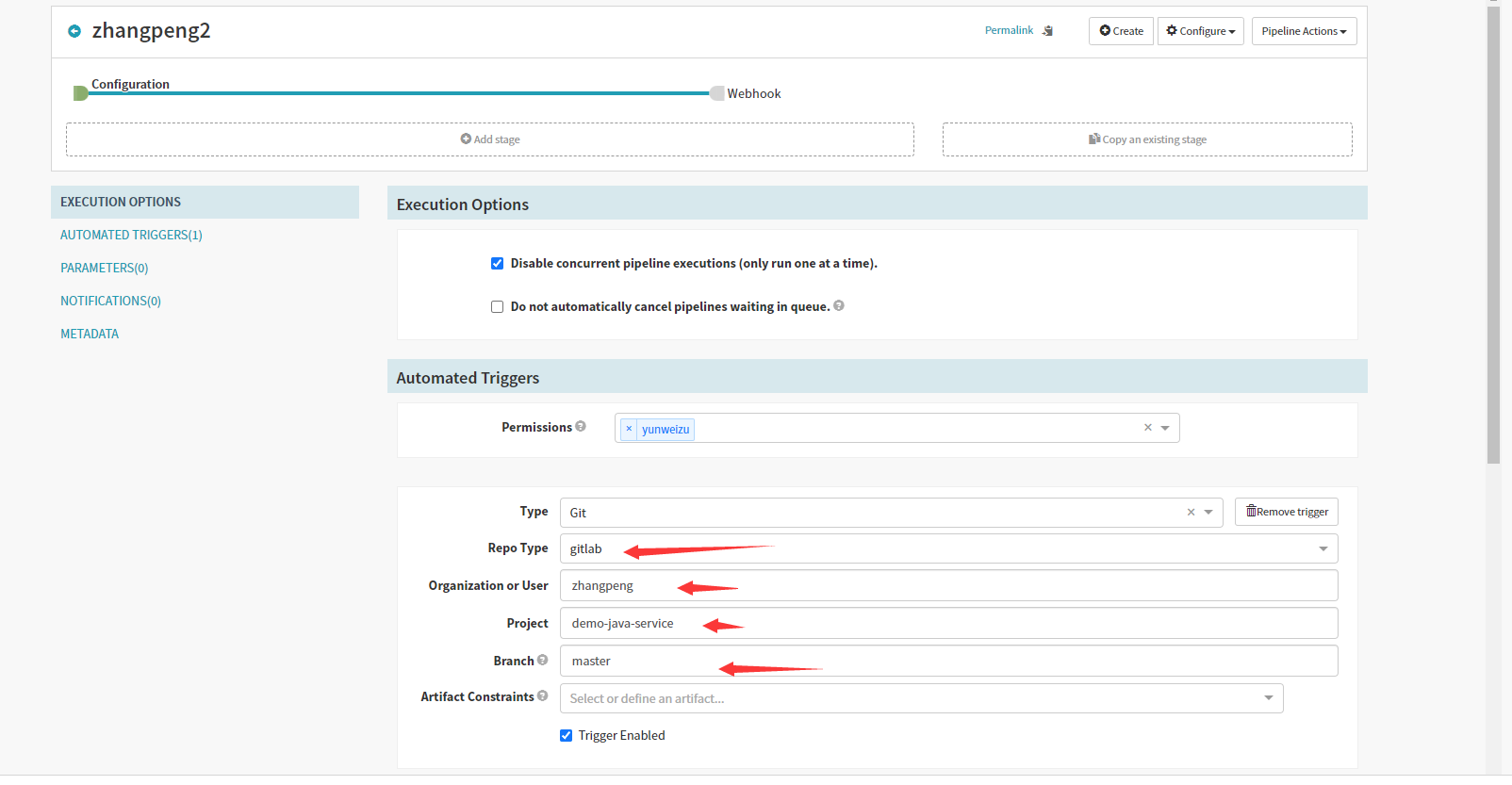
Task: Click the back arrow icon beside zhangpeng2
Action: 74,31
